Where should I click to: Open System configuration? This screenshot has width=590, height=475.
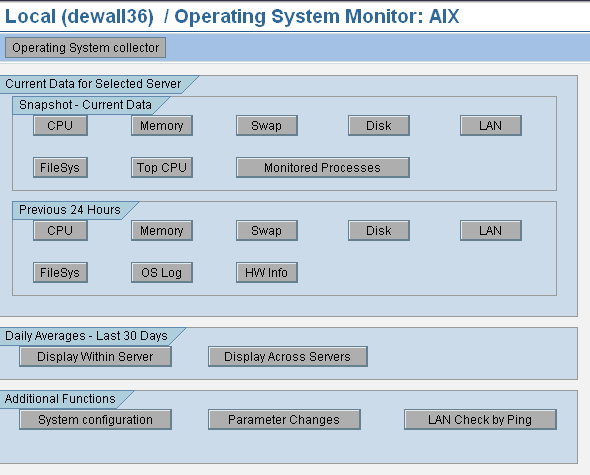pyautogui.click(x=95, y=420)
